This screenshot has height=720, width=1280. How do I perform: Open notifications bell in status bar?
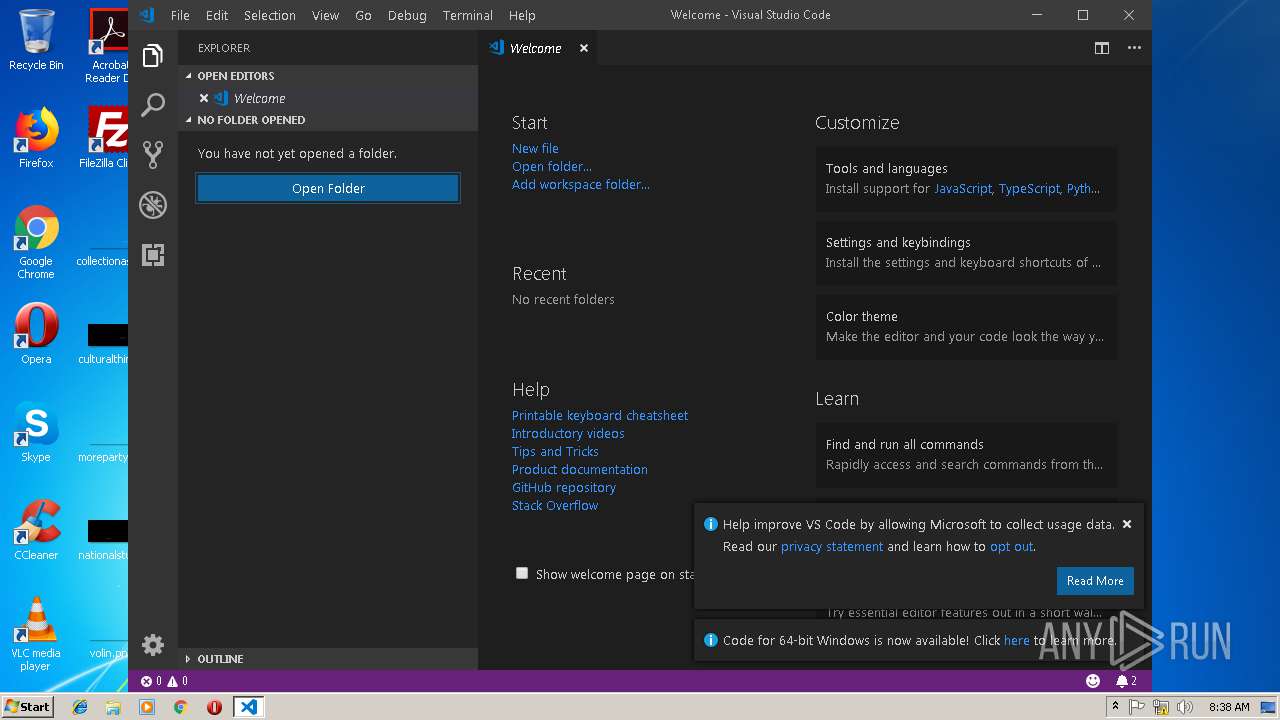1126,681
